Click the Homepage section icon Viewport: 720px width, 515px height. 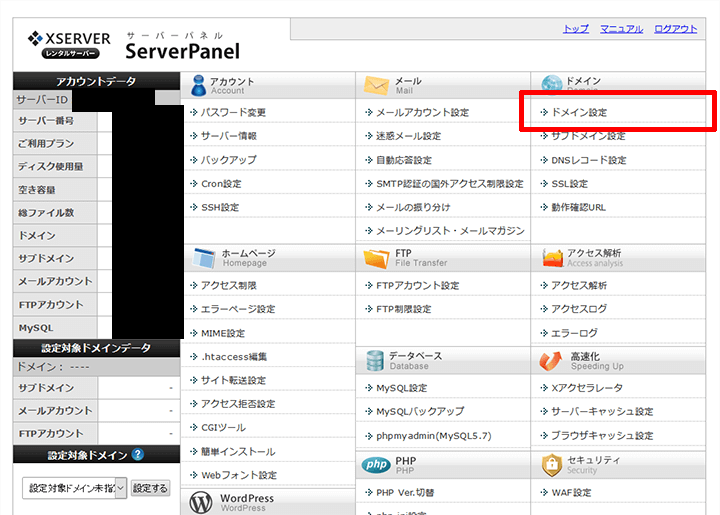coord(203,258)
